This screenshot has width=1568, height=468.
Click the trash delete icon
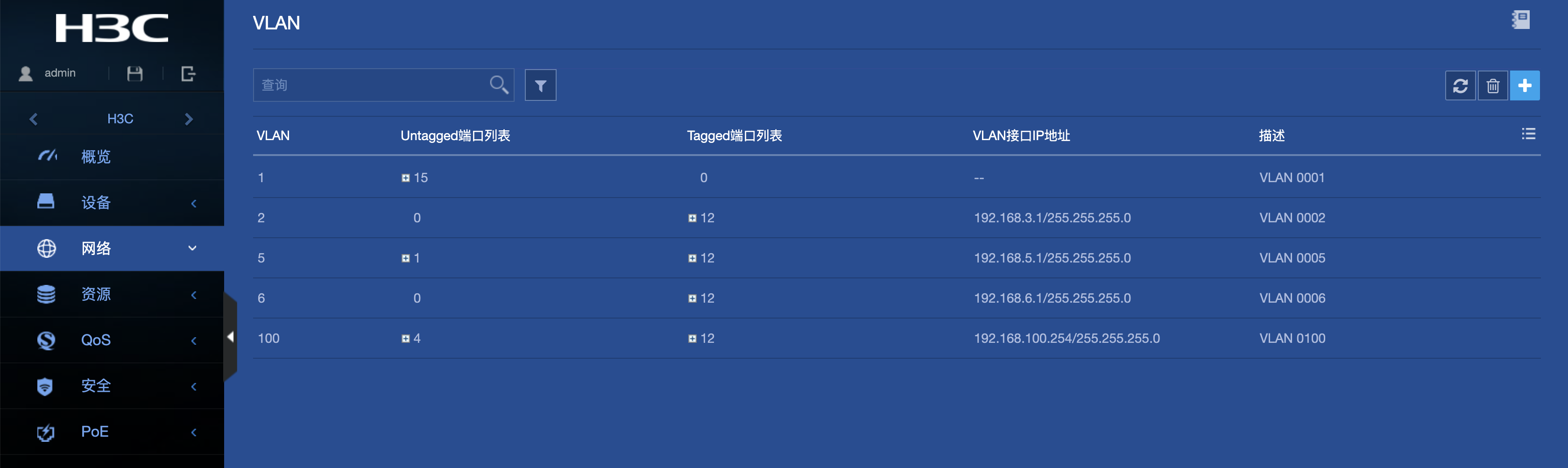1492,85
